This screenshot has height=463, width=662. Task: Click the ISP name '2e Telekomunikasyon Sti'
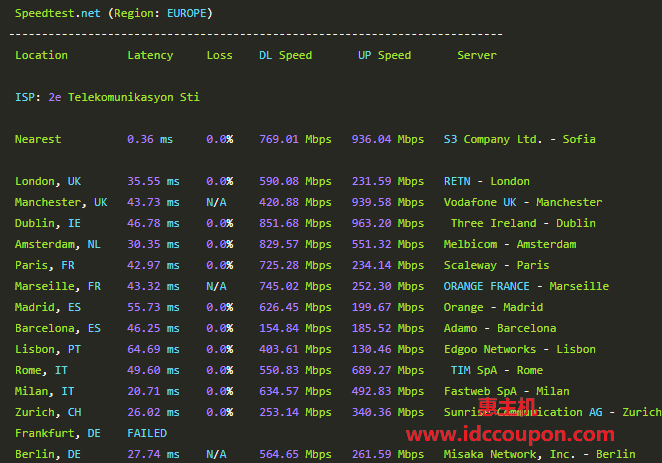(124, 97)
